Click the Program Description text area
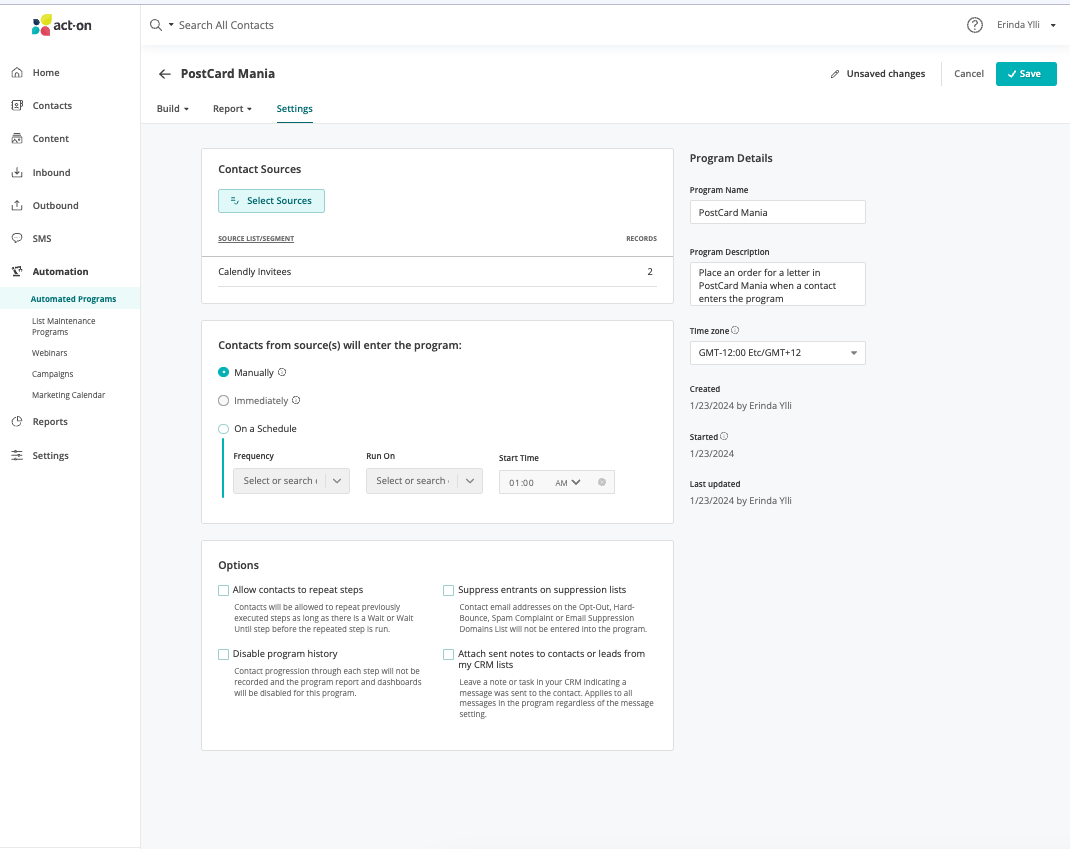1070x849 pixels. point(777,285)
